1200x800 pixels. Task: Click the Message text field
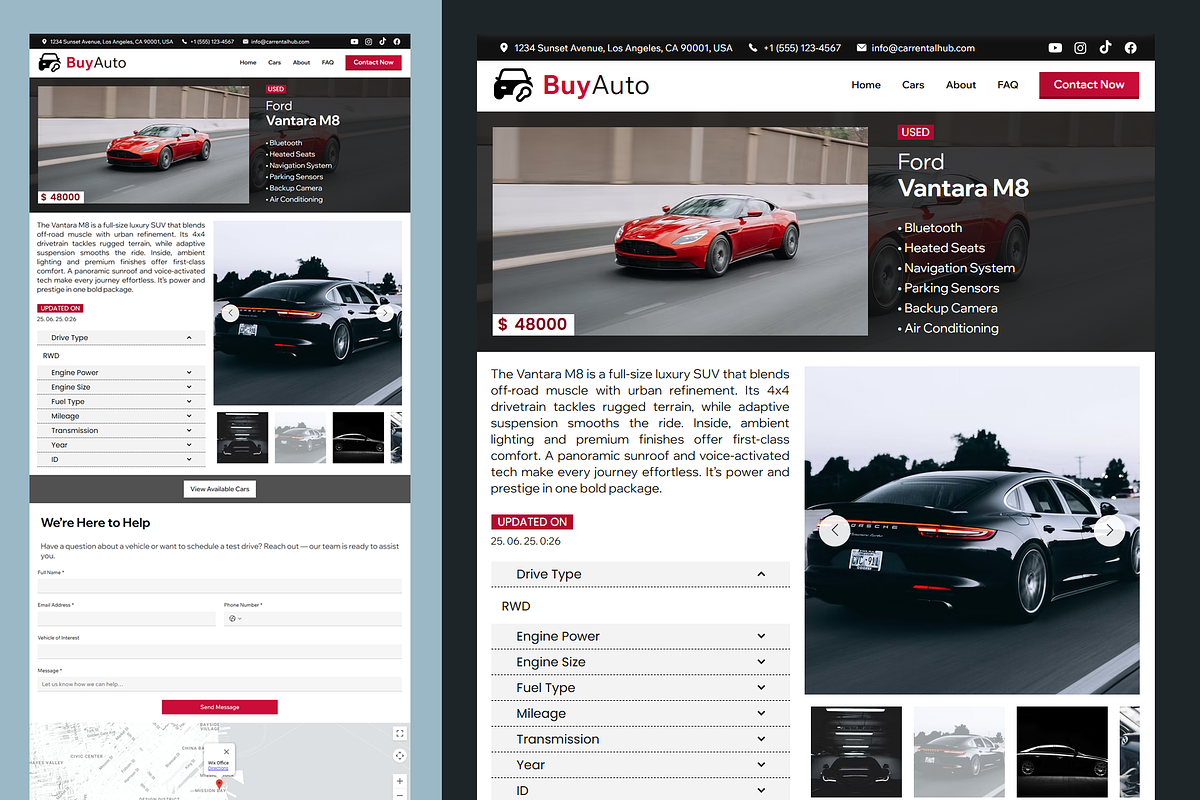(220, 684)
